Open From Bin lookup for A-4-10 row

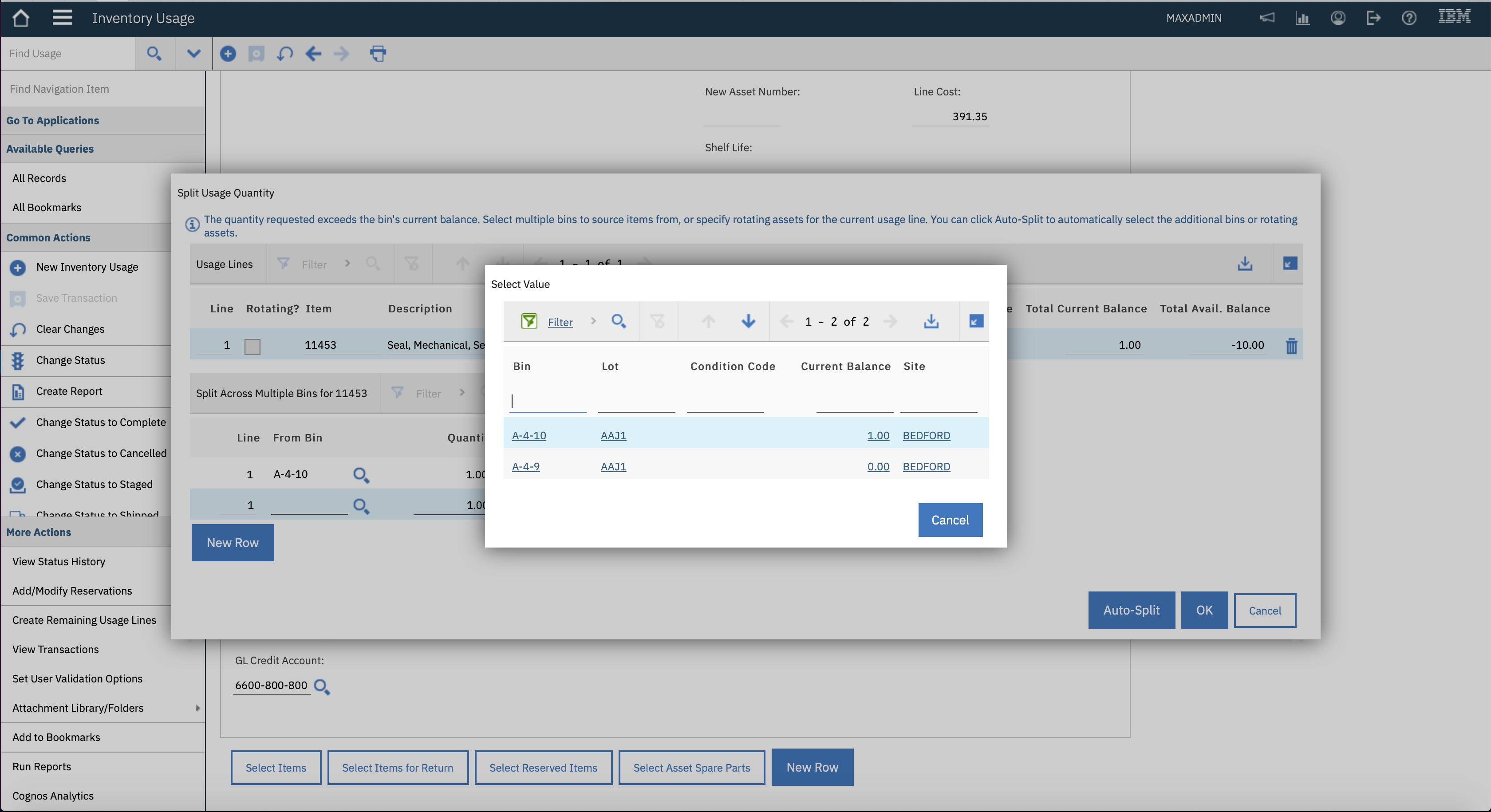(361, 475)
